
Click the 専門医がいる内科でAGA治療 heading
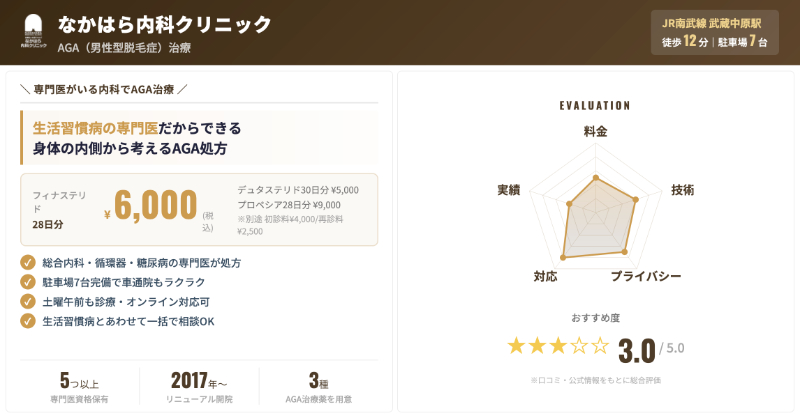(103, 89)
